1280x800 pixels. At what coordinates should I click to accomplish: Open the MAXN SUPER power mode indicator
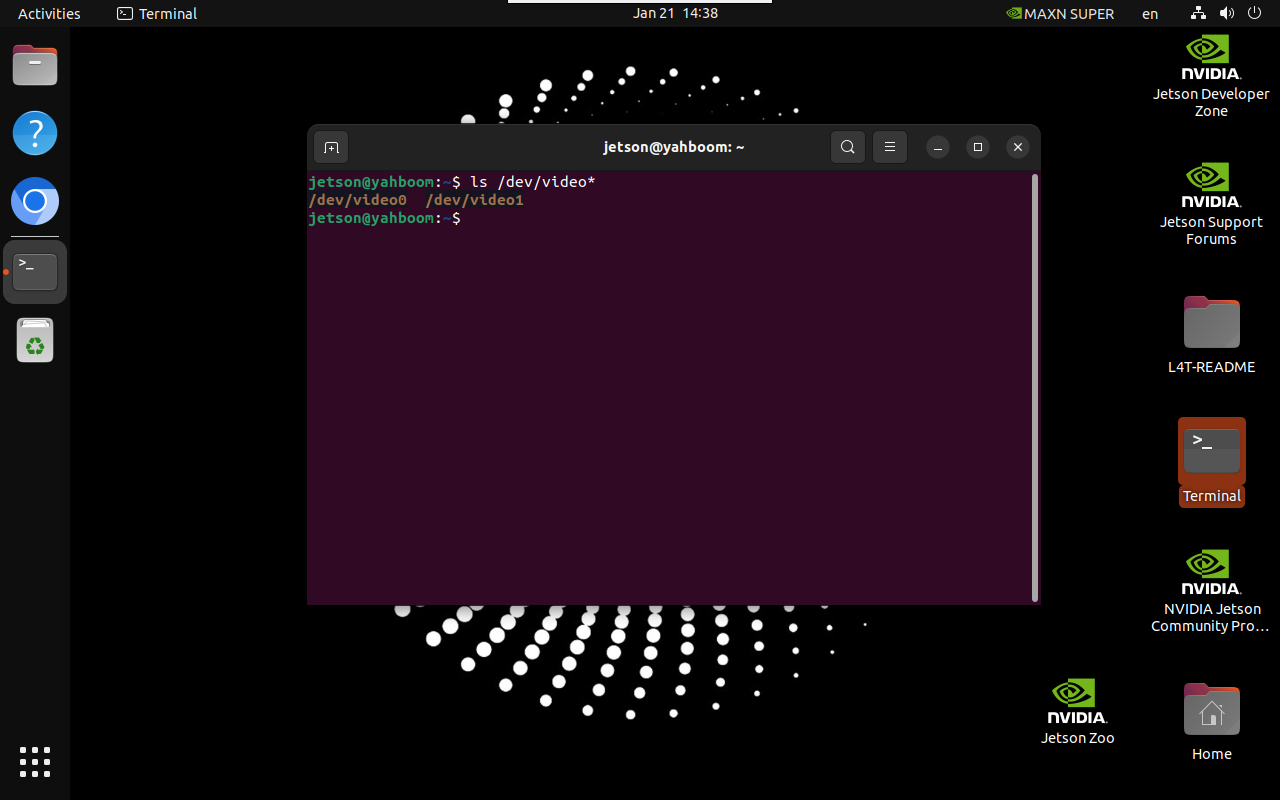[1060, 13]
